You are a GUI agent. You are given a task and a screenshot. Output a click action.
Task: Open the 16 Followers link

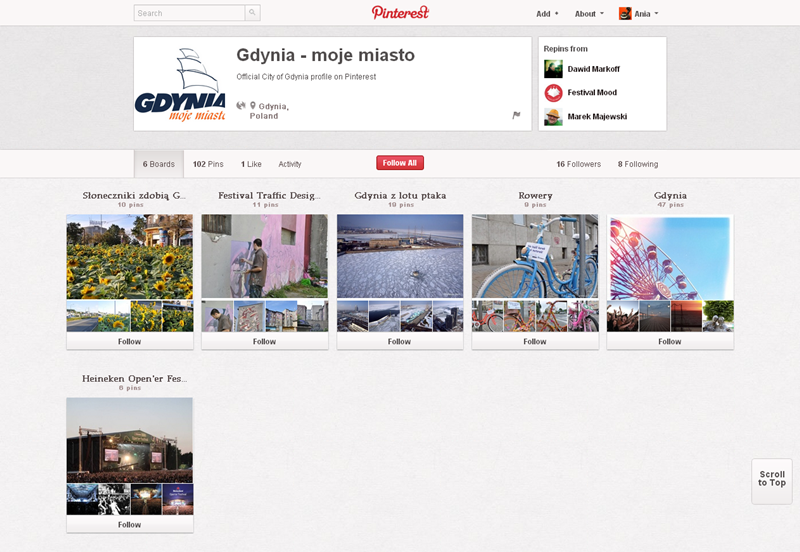tap(578, 164)
